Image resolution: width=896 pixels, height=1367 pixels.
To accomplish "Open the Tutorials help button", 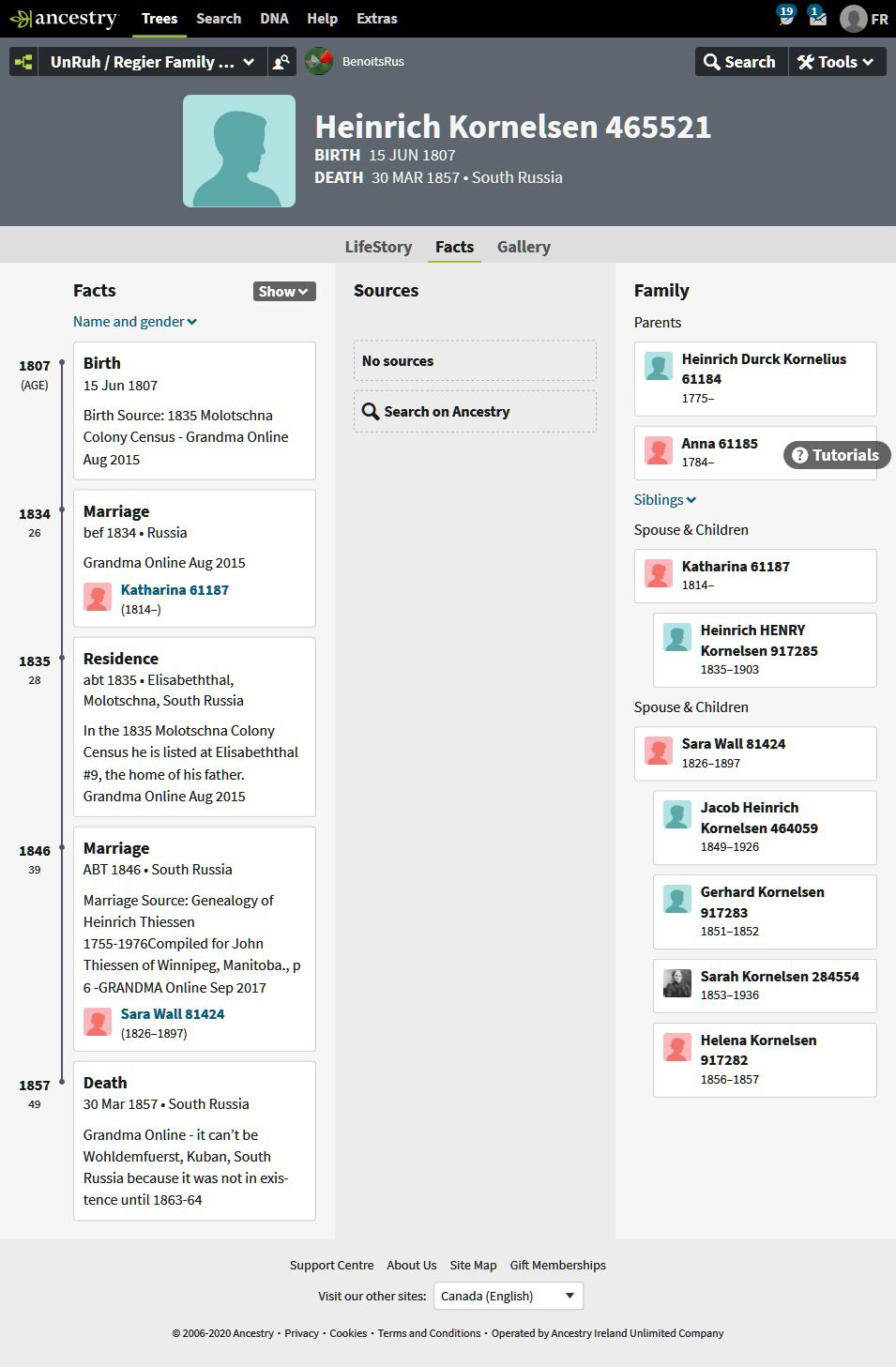I will coord(836,455).
